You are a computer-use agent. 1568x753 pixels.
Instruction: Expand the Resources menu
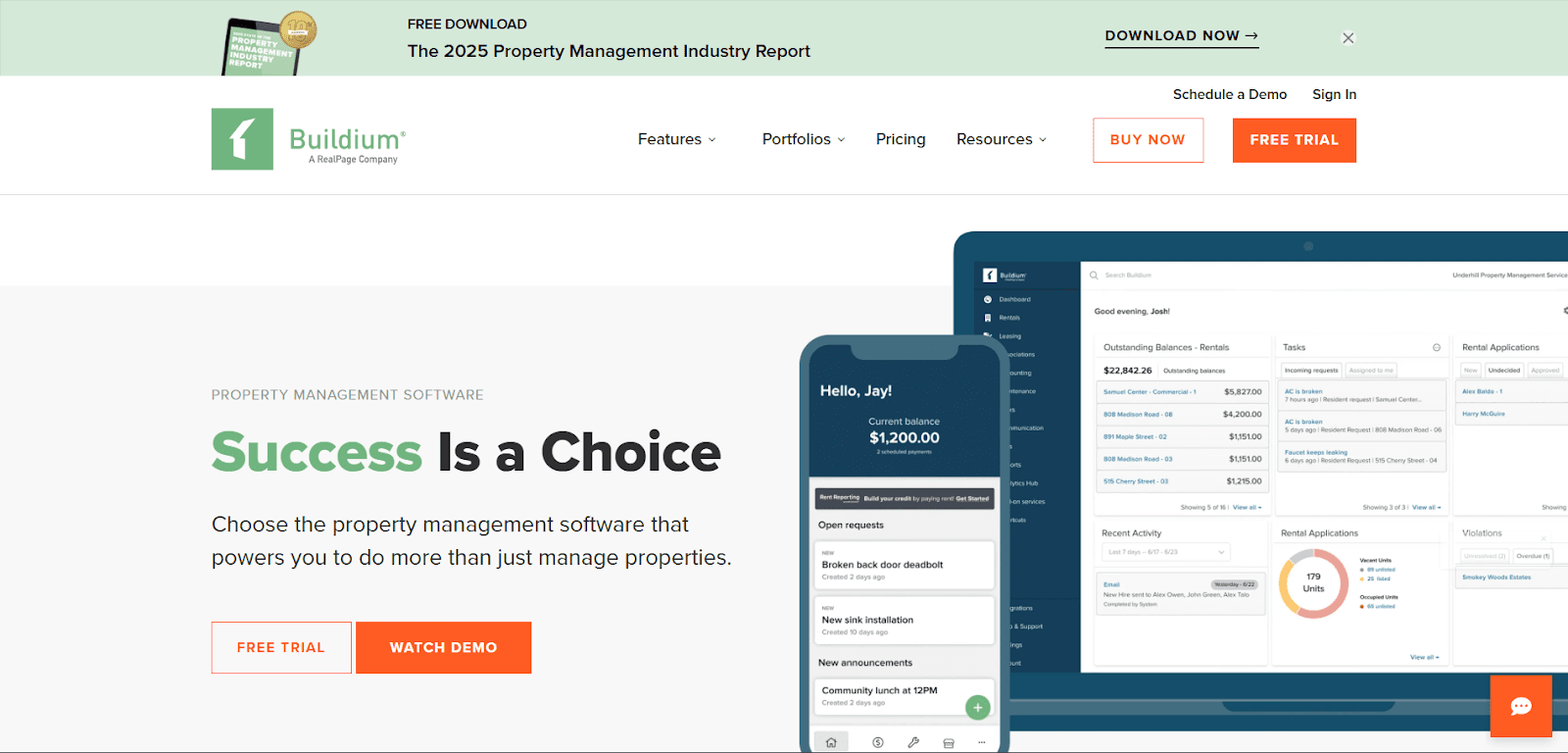[x=1002, y=139]
